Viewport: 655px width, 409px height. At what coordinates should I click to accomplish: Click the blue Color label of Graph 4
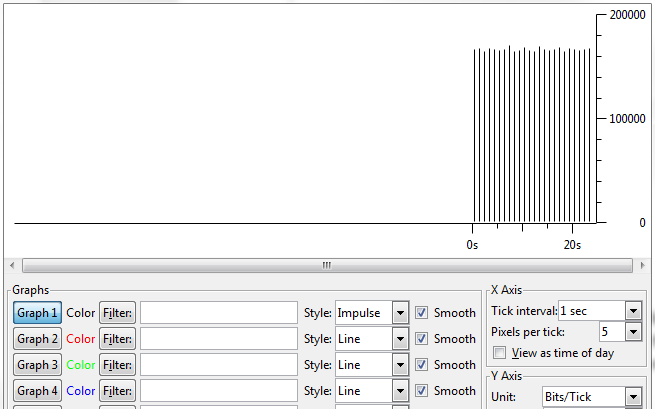pos(81,390)
